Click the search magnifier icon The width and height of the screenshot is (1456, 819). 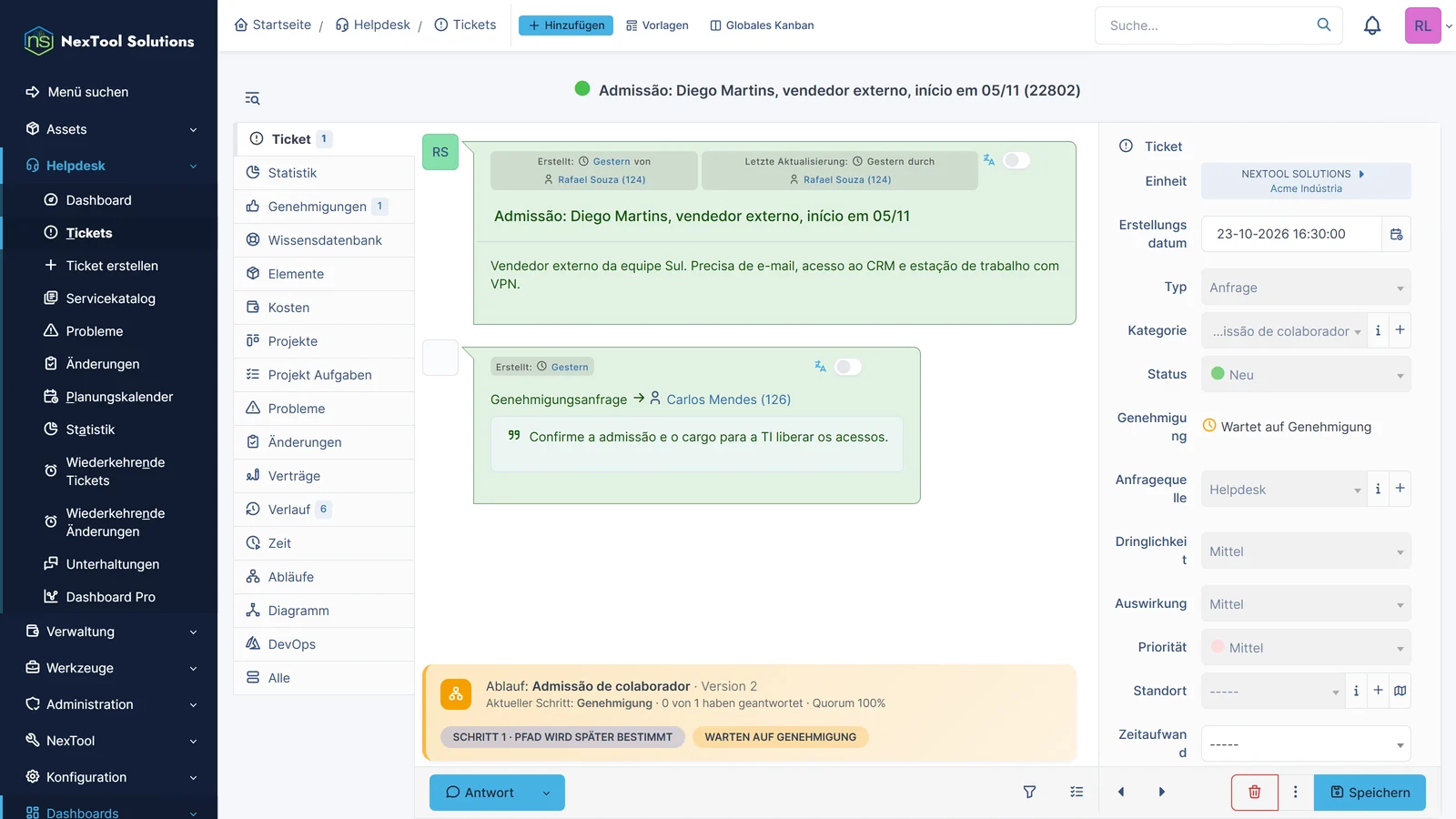click(1324, 25)
